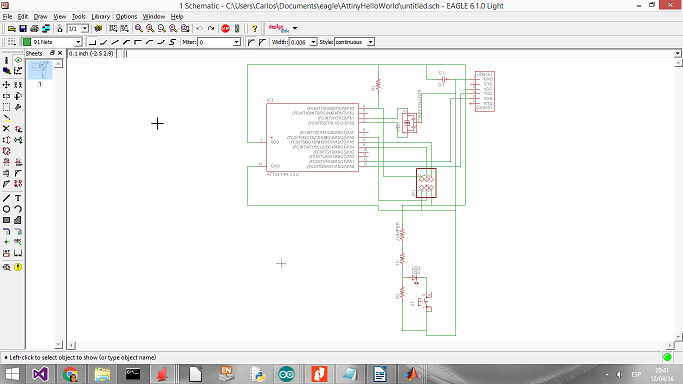Expand the Width value dropdown
This screenshot has height=384, width=683.
(313, 42)
